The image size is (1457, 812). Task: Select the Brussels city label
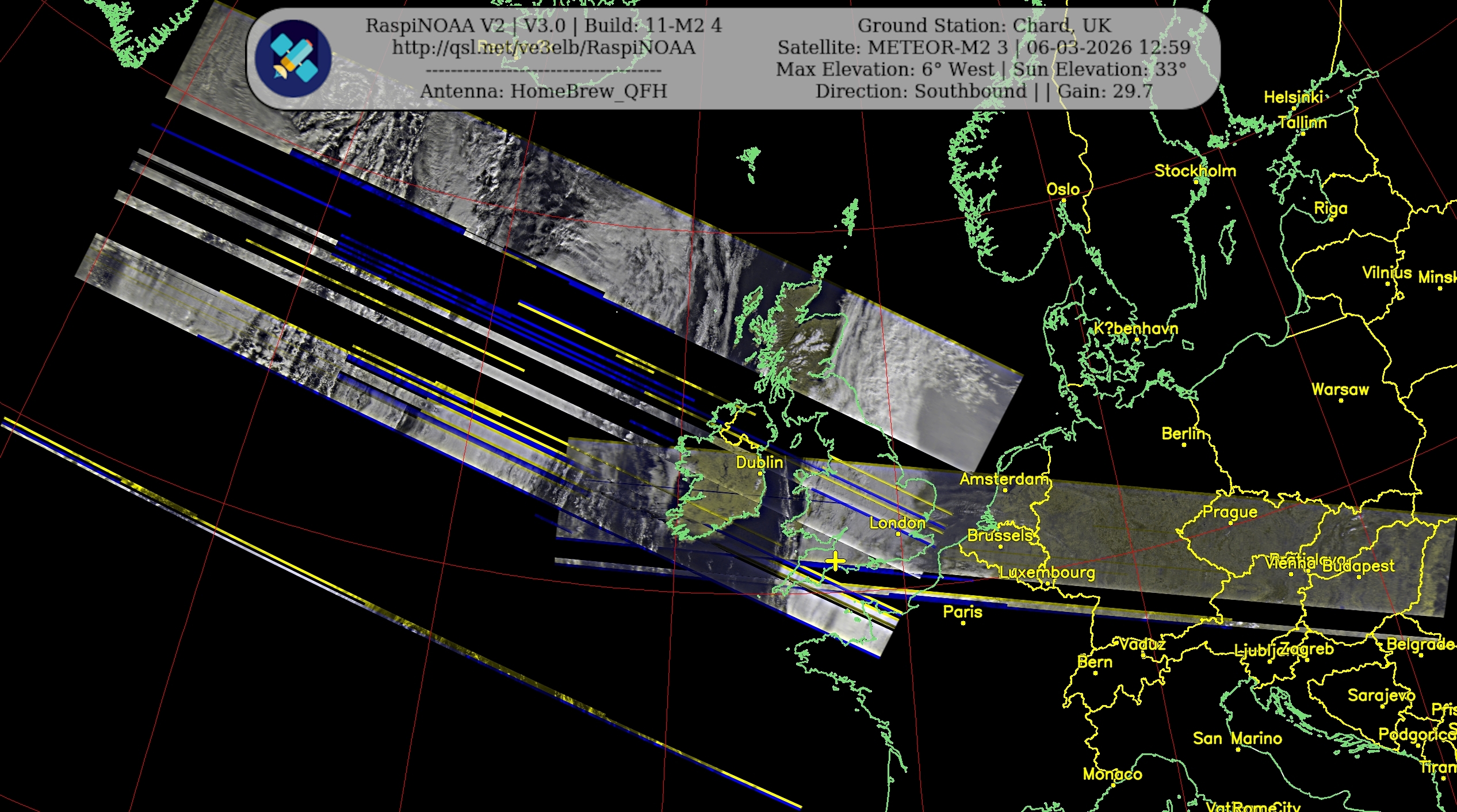[x=1000, y=535]
